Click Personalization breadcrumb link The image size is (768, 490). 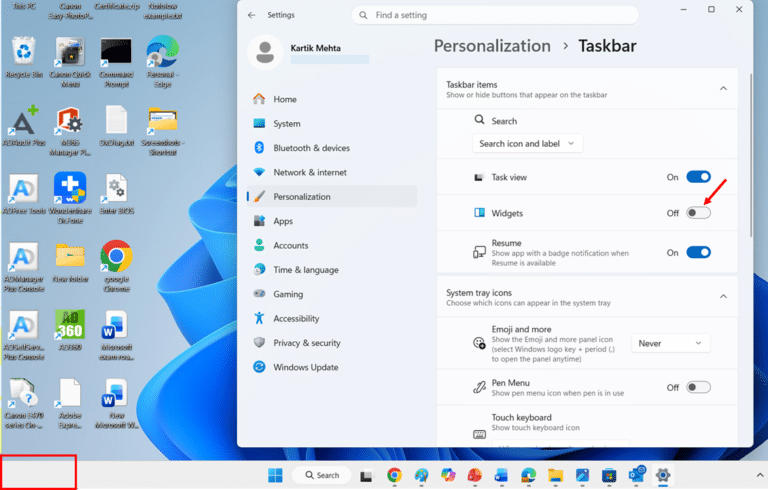tap(492, 46)
